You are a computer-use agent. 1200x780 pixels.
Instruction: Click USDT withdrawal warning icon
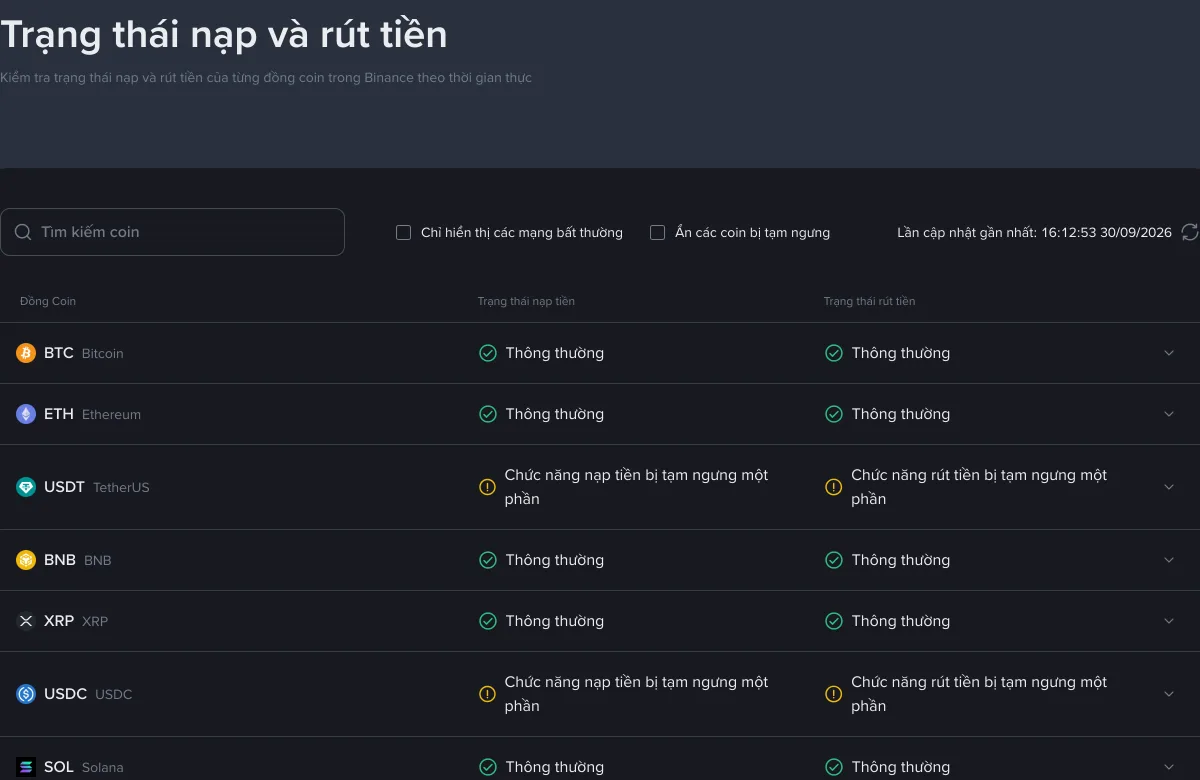(x=834, y=487)
